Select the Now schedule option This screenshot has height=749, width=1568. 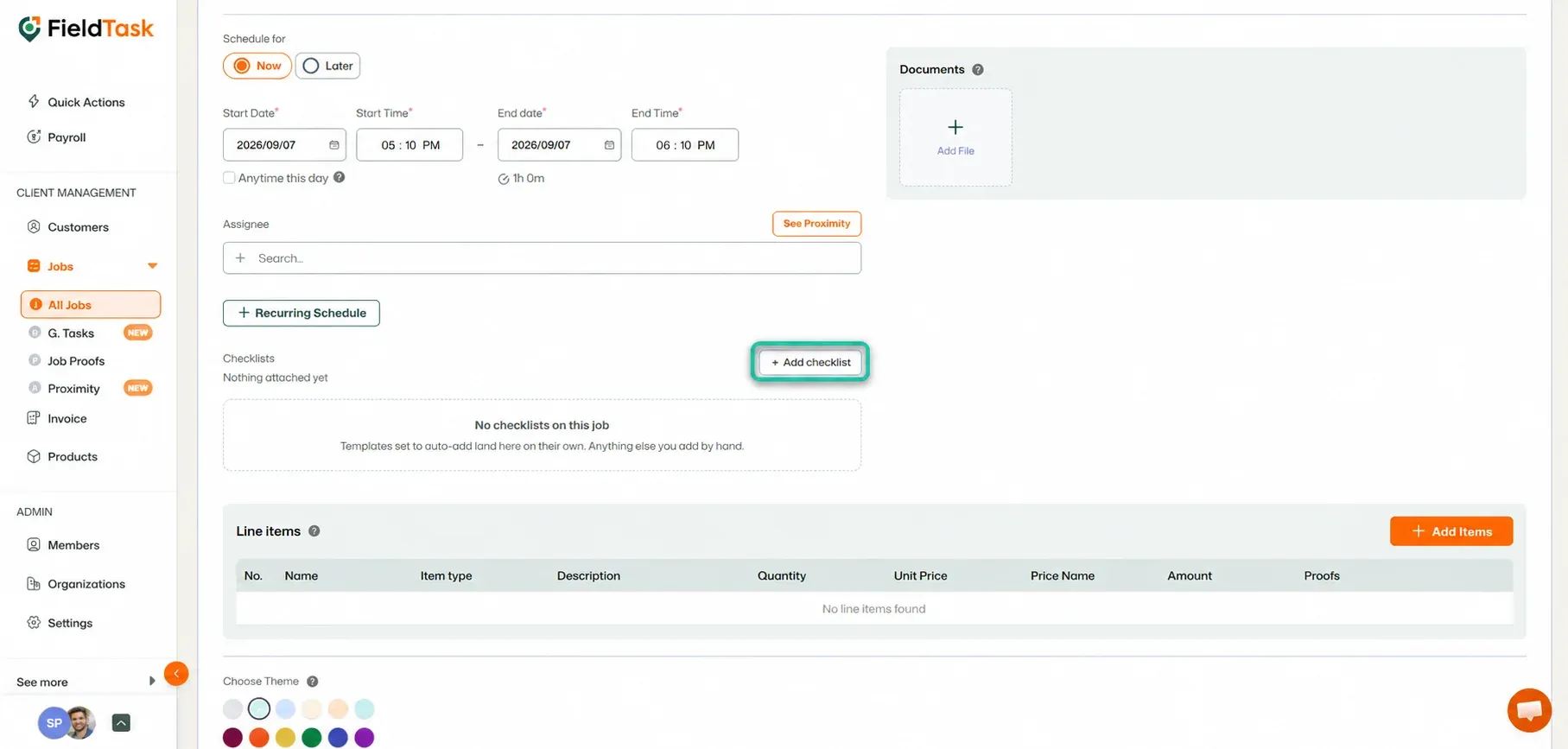coord(257,66)
